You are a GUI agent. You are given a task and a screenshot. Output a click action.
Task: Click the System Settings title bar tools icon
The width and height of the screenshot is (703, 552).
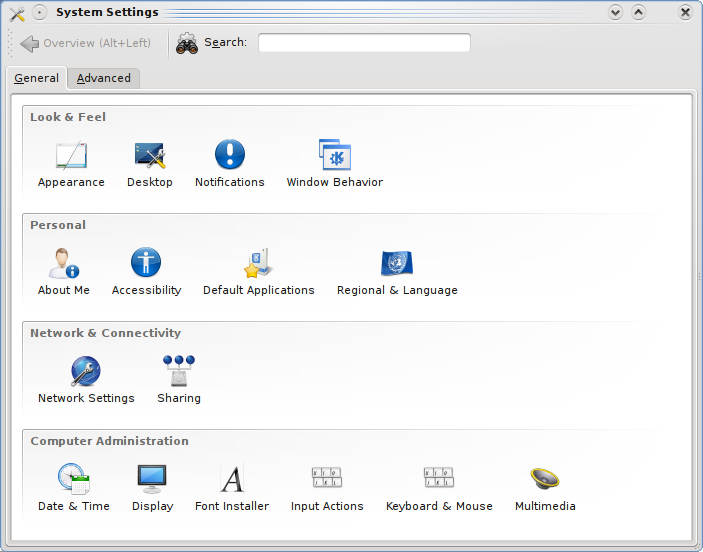click(x=17, y=13)
